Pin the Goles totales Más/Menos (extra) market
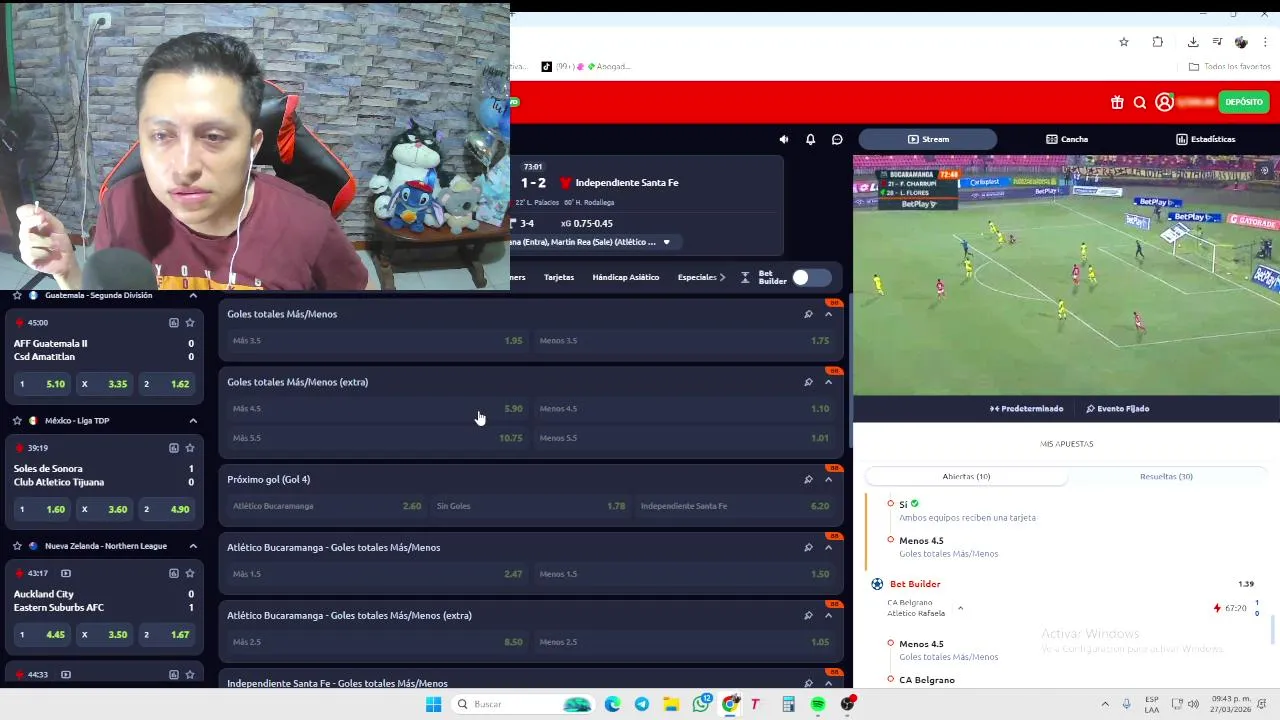 pyautogui.click(x=808, y=382)
